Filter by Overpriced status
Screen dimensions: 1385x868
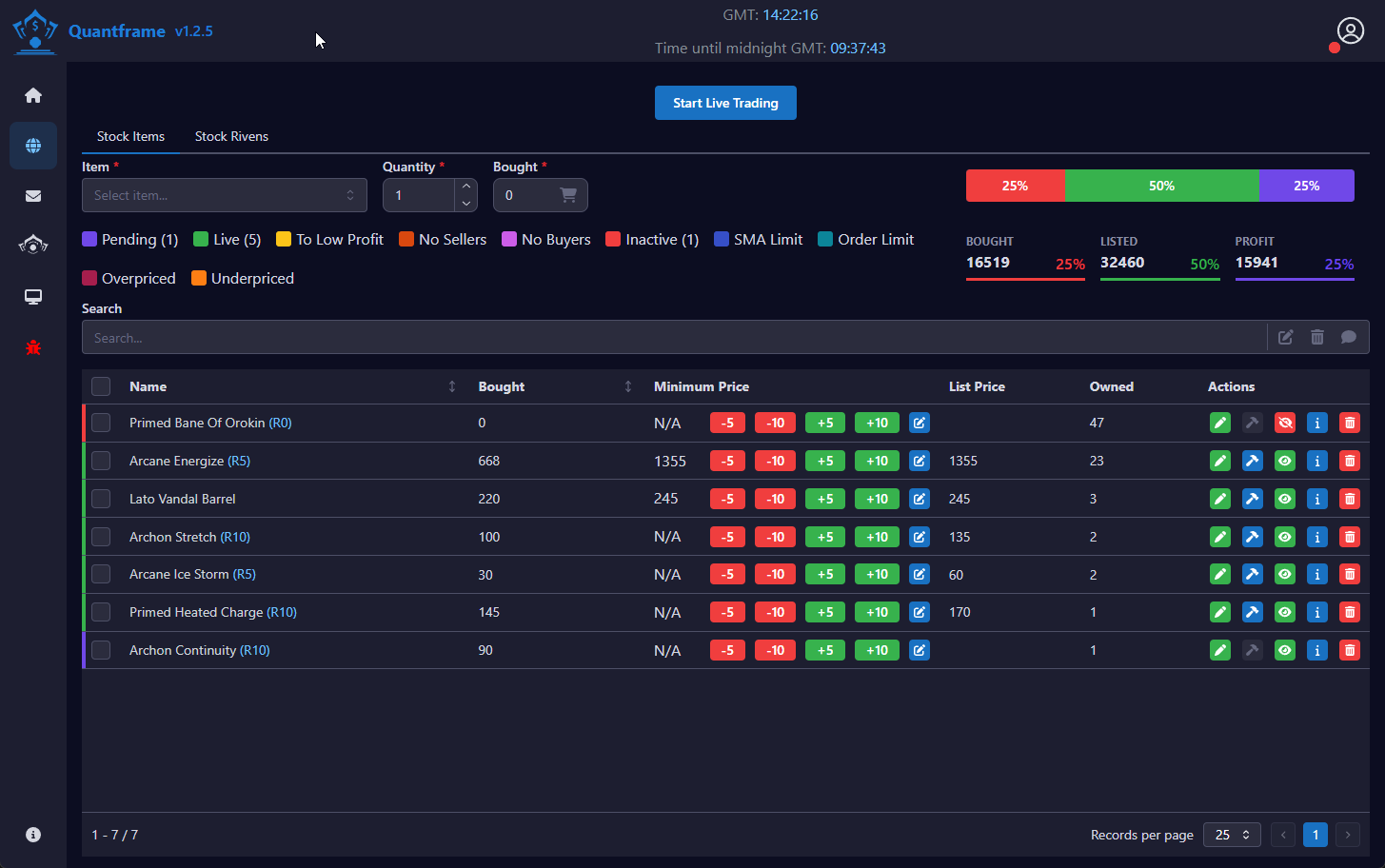pyautogui.click(x=129, y=278)
